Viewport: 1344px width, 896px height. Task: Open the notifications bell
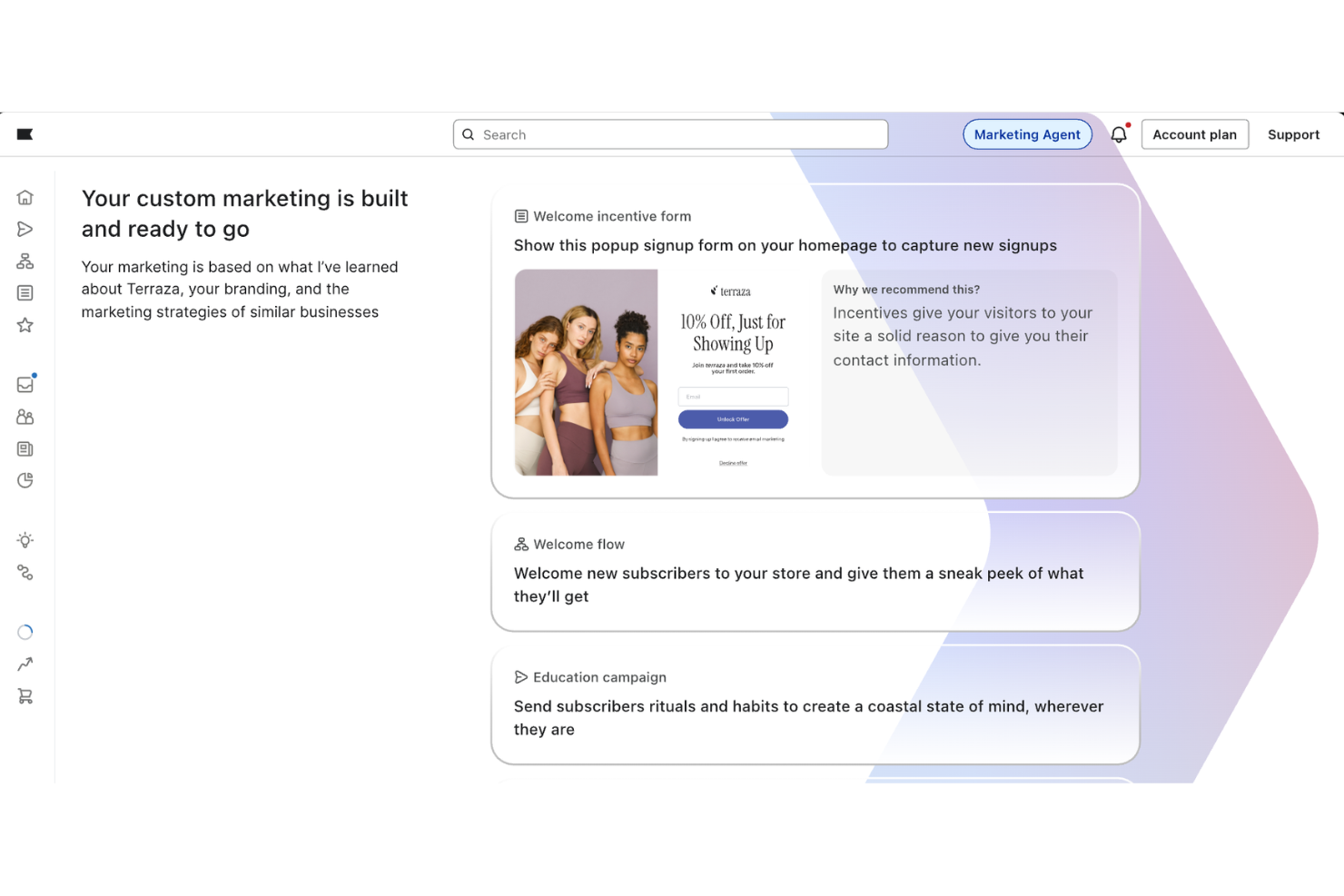point(1119,133)
